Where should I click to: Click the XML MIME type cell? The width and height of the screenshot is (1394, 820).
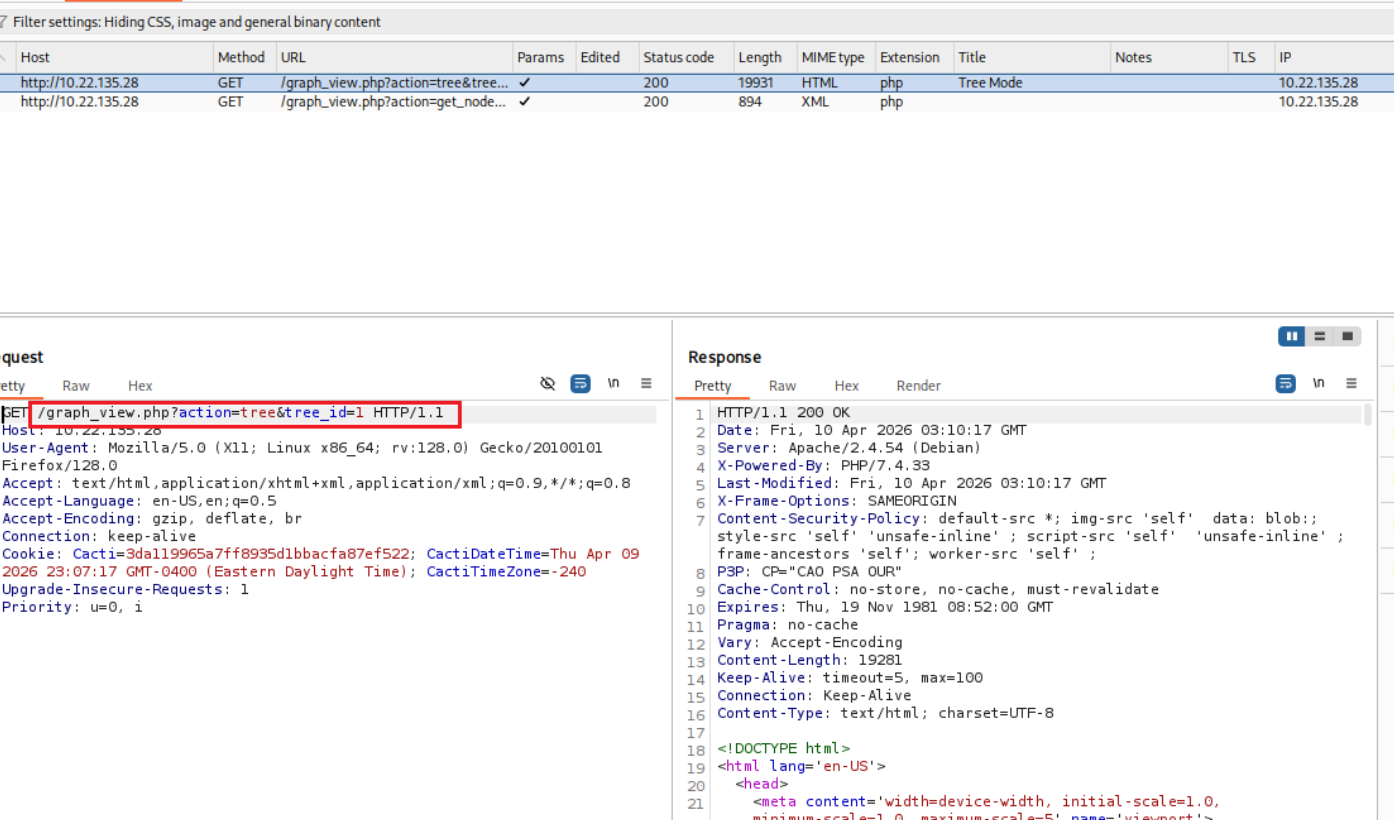click(816, 101)
